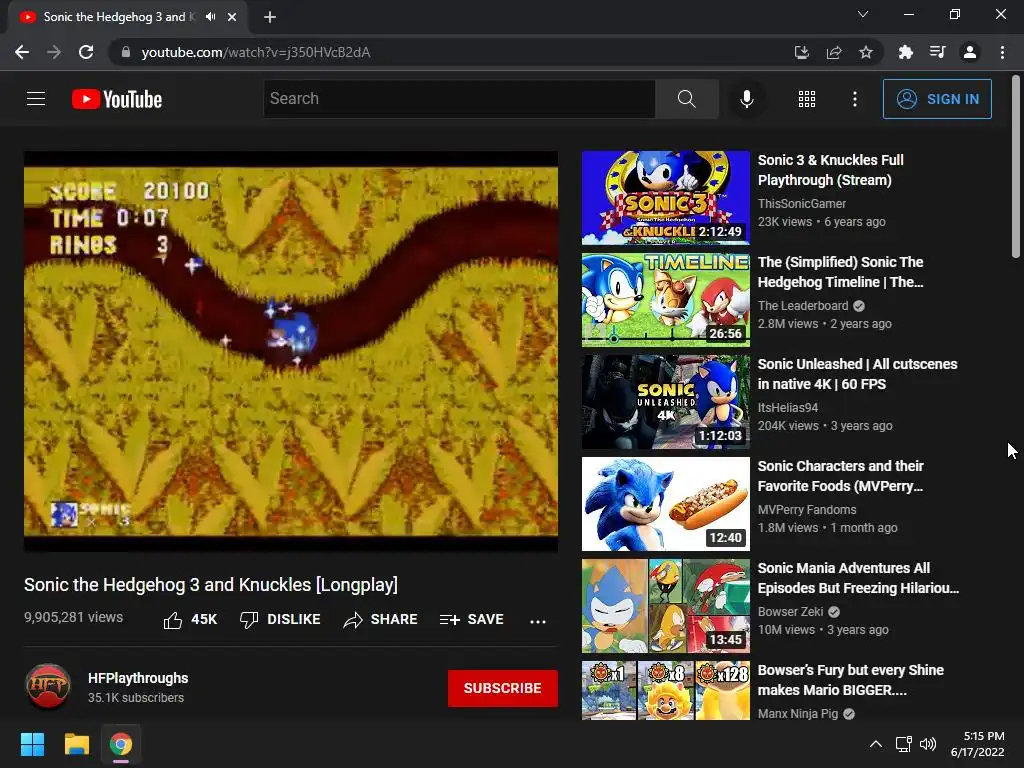Open HFPlaythroughs channel name link
1024x768 pixels.
[138, 678]
